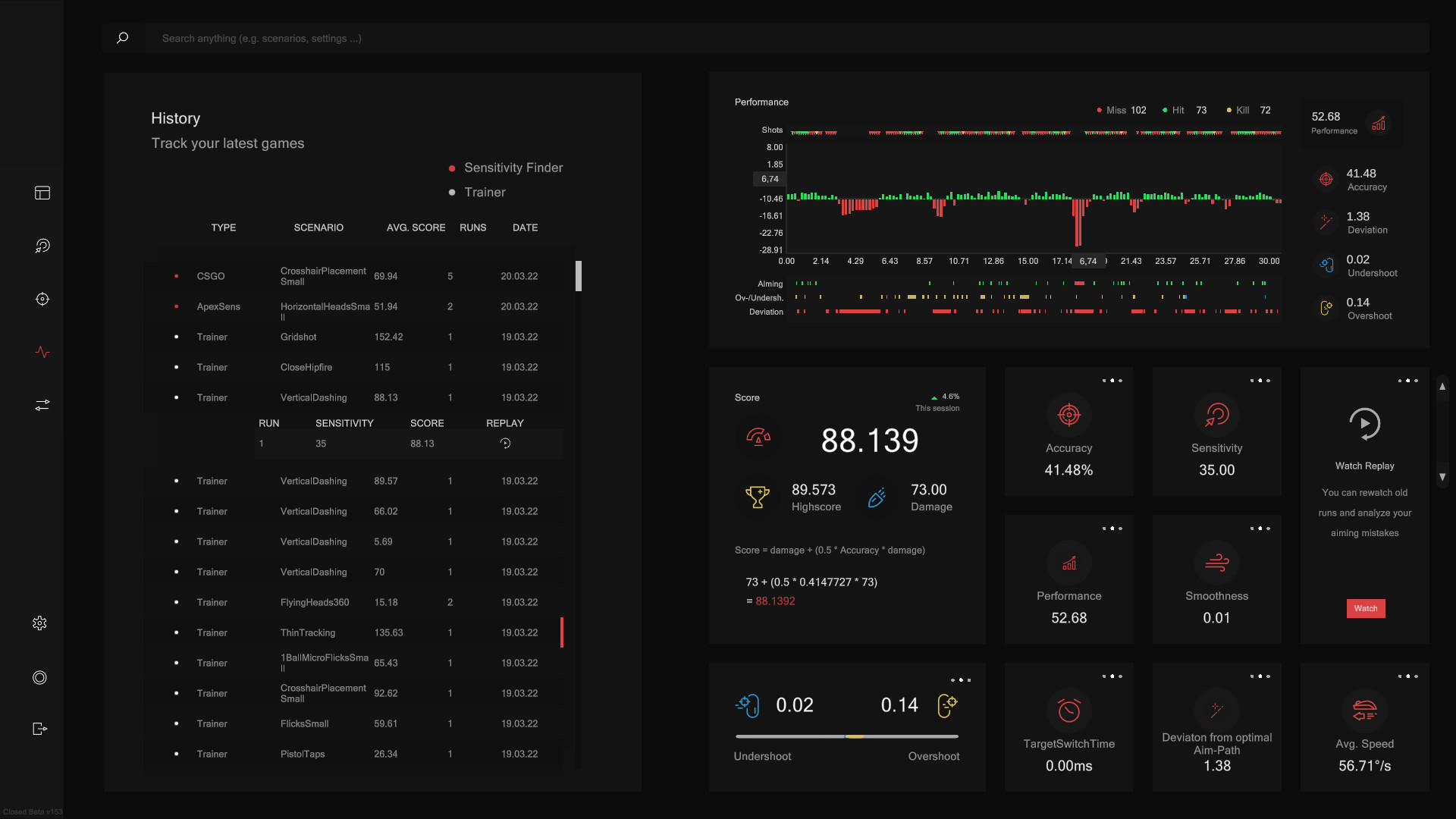
Task: Open three-dot menu on Smoothness card
Action: [1260, 529]
